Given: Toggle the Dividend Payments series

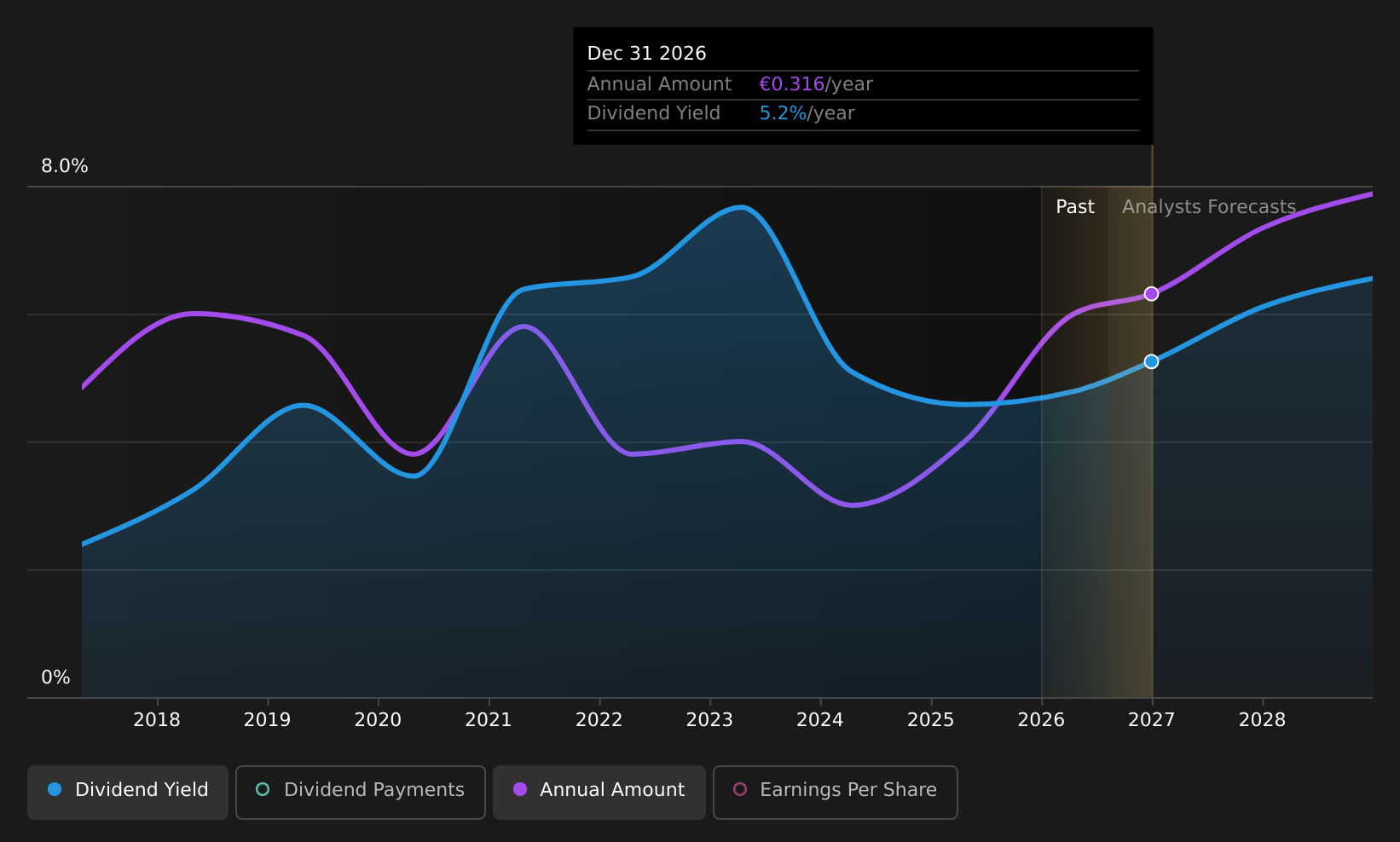Looking at the screenshot, I should [x=361, y=792].
